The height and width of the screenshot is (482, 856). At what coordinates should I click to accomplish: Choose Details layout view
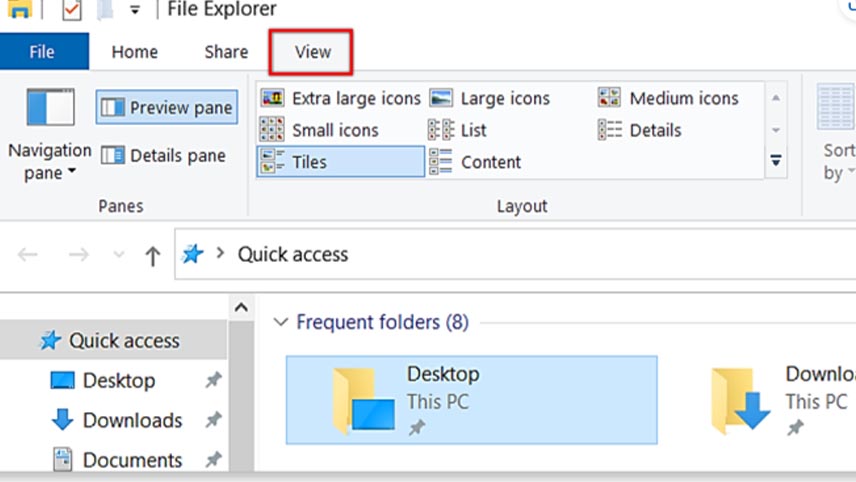640,130
